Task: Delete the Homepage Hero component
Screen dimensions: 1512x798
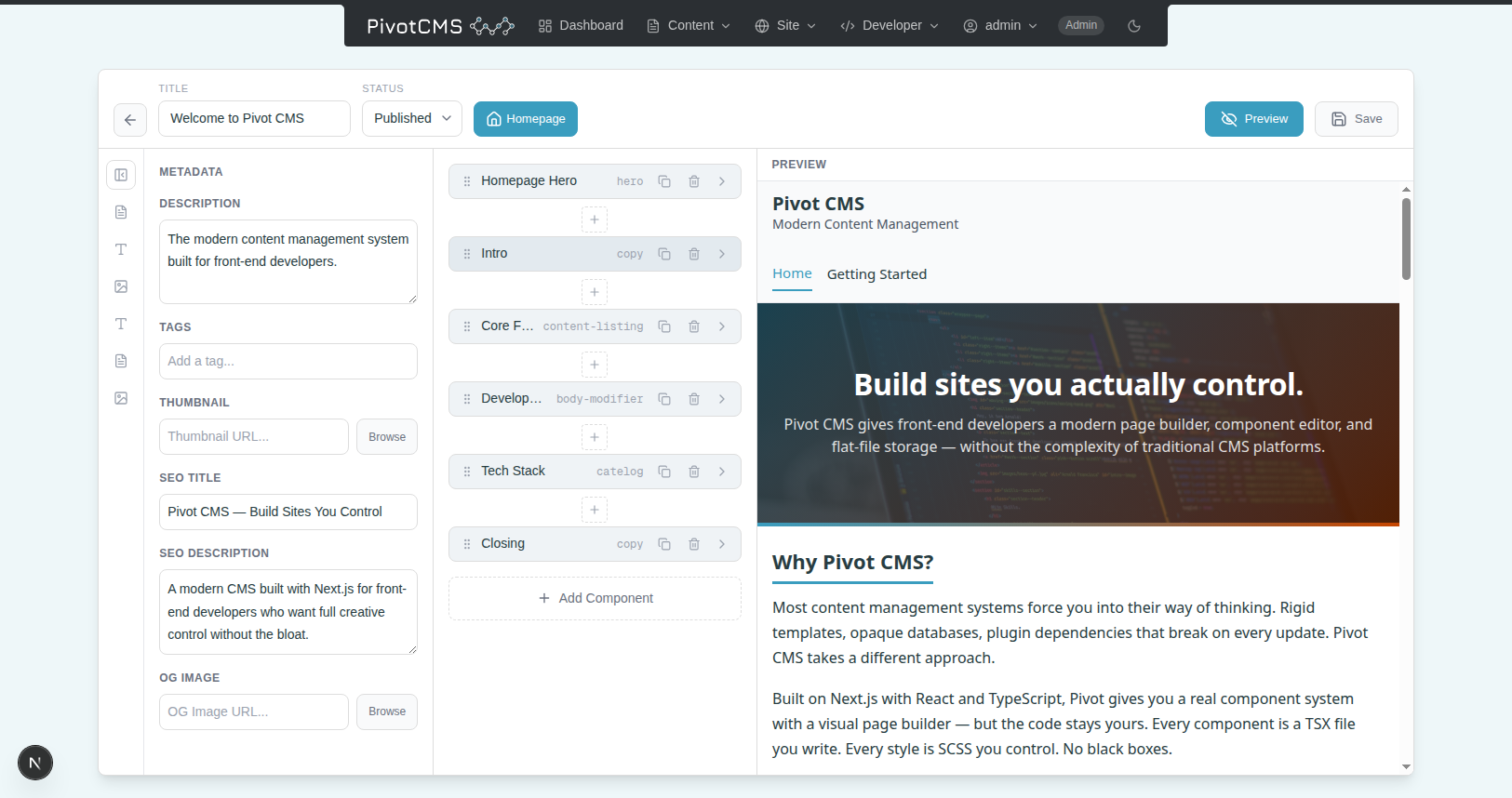Action: coord(694,181)
